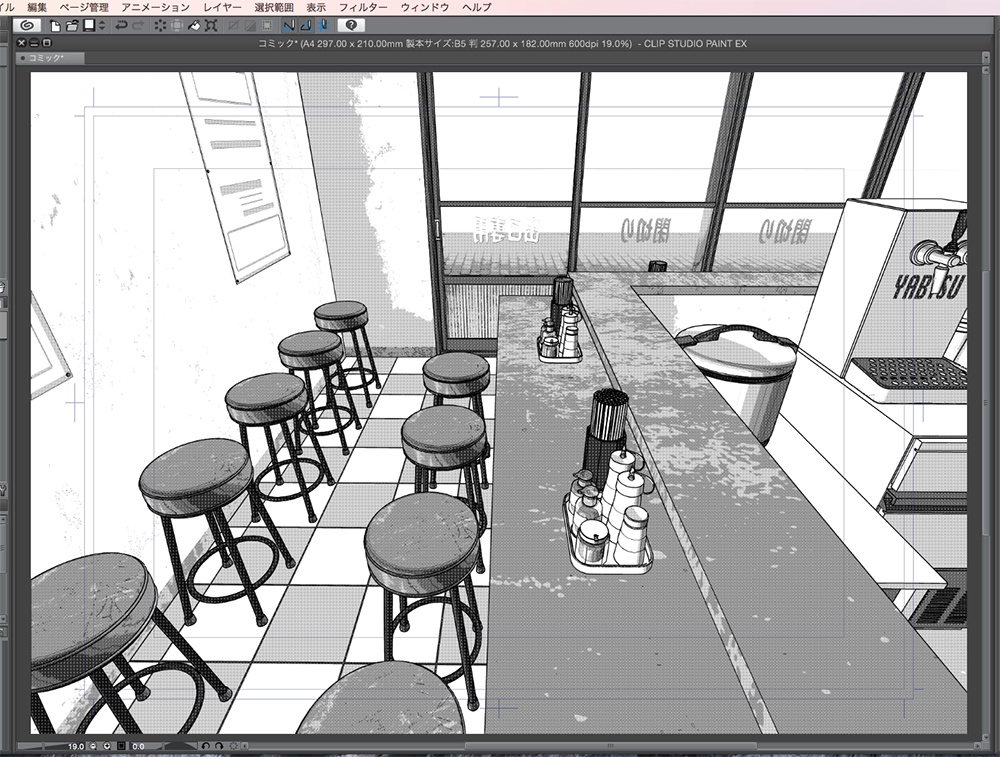1000x757 pixels.
Task: Open the CLIP STUDIO start icon
Action: click(28, 25)
